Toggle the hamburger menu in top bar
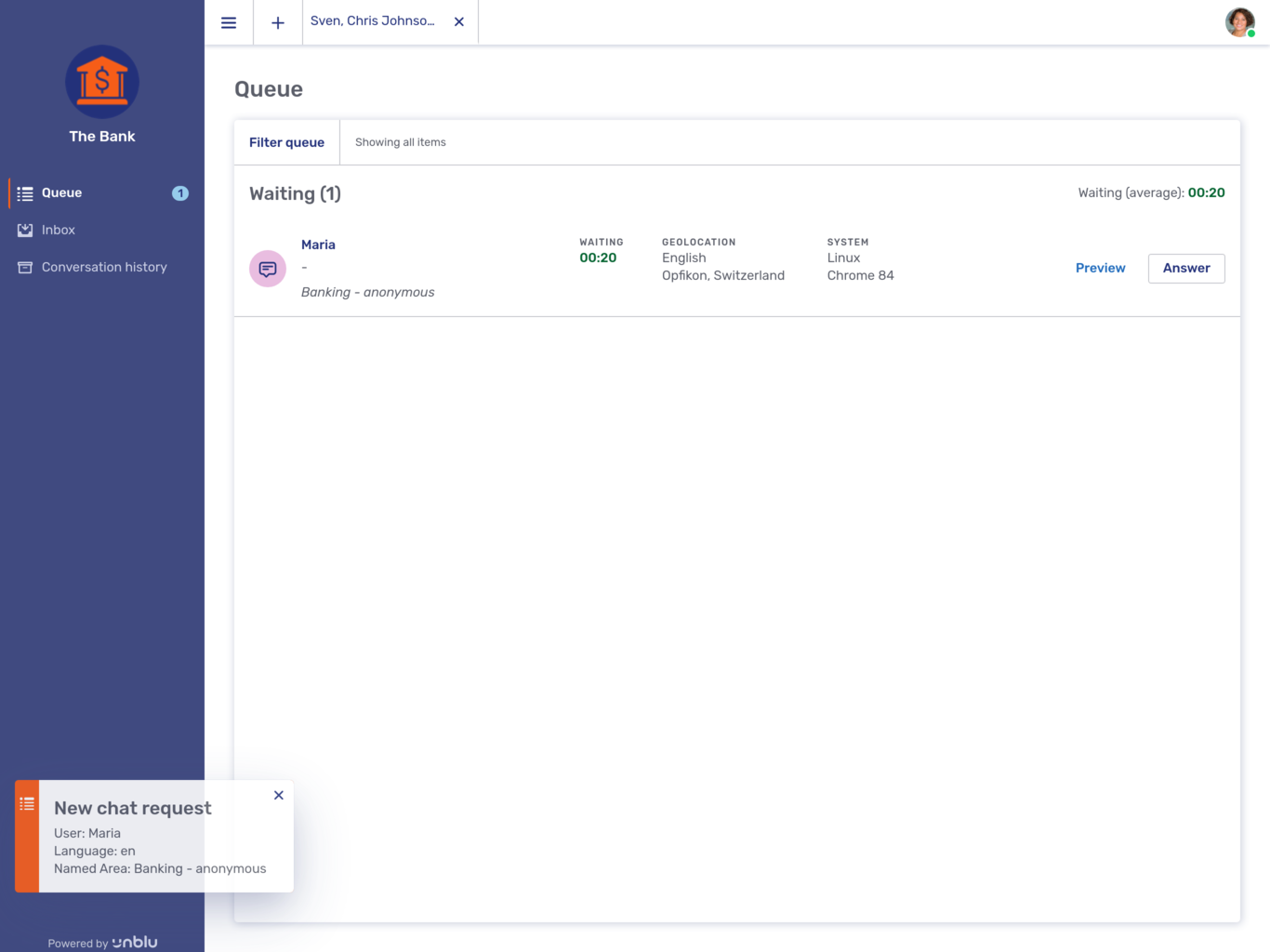This screenshot has width=1270, height=952. pos(229,22)
